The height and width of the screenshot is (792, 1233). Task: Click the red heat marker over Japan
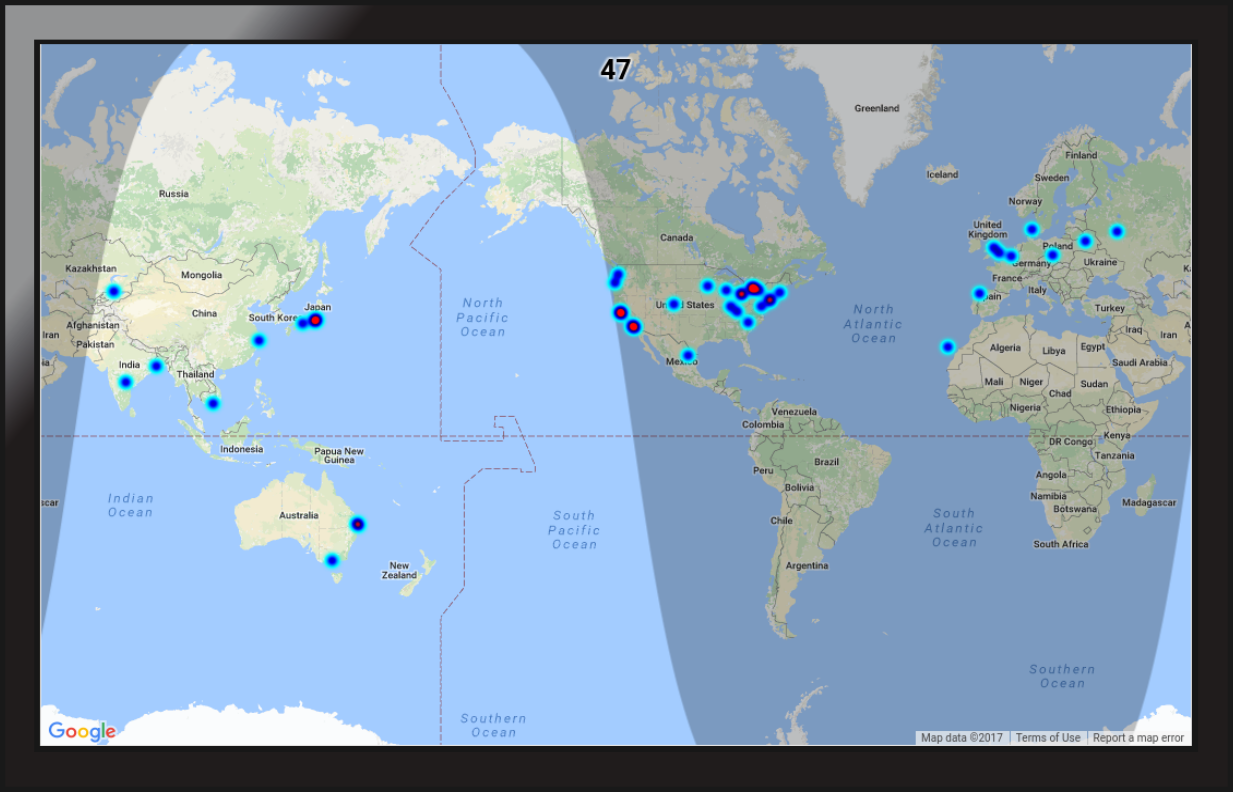(315, 320)
